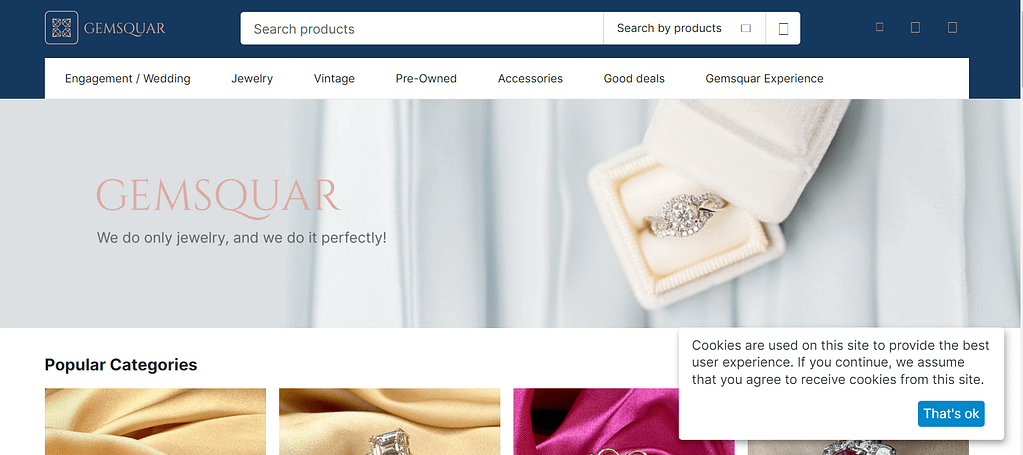
Task: Click the small arrow beside 'Search by products'
Action: 746,28
